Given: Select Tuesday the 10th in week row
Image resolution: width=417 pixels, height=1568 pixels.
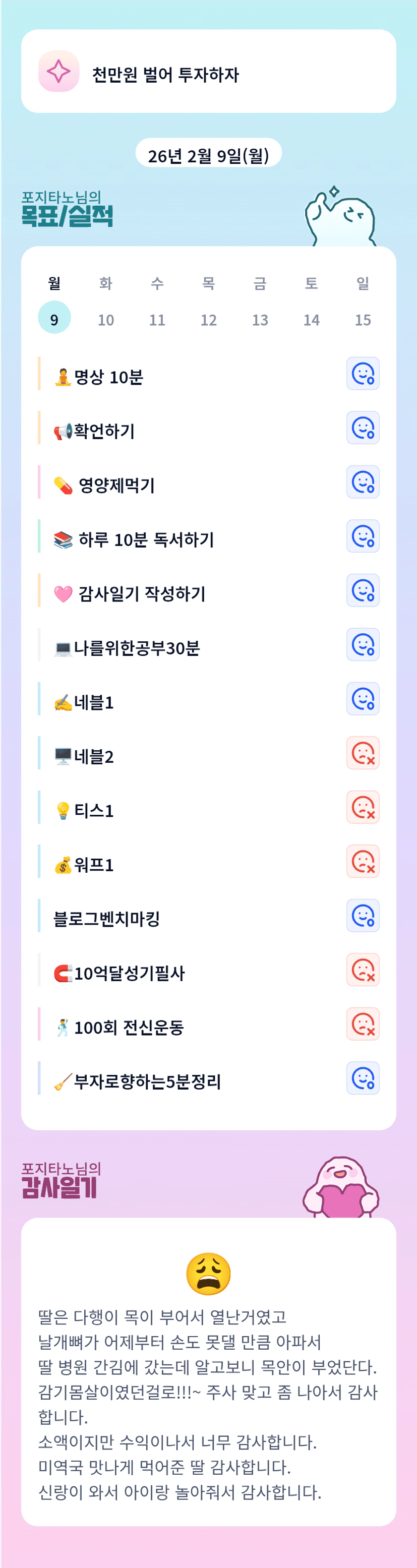Looking at the screenshot, I should (x=106, y=319).
